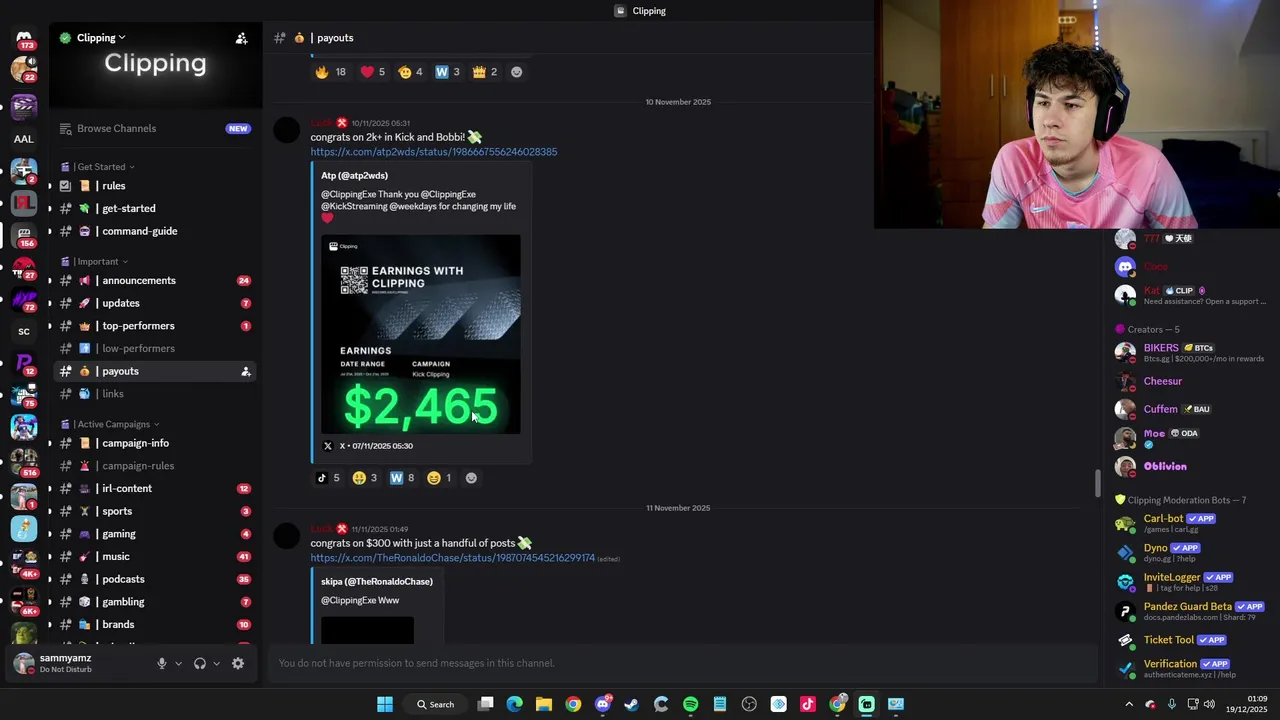Open the atp2wds X status link
Viewport: 1280px width, 720px height.
click(433, 152)
